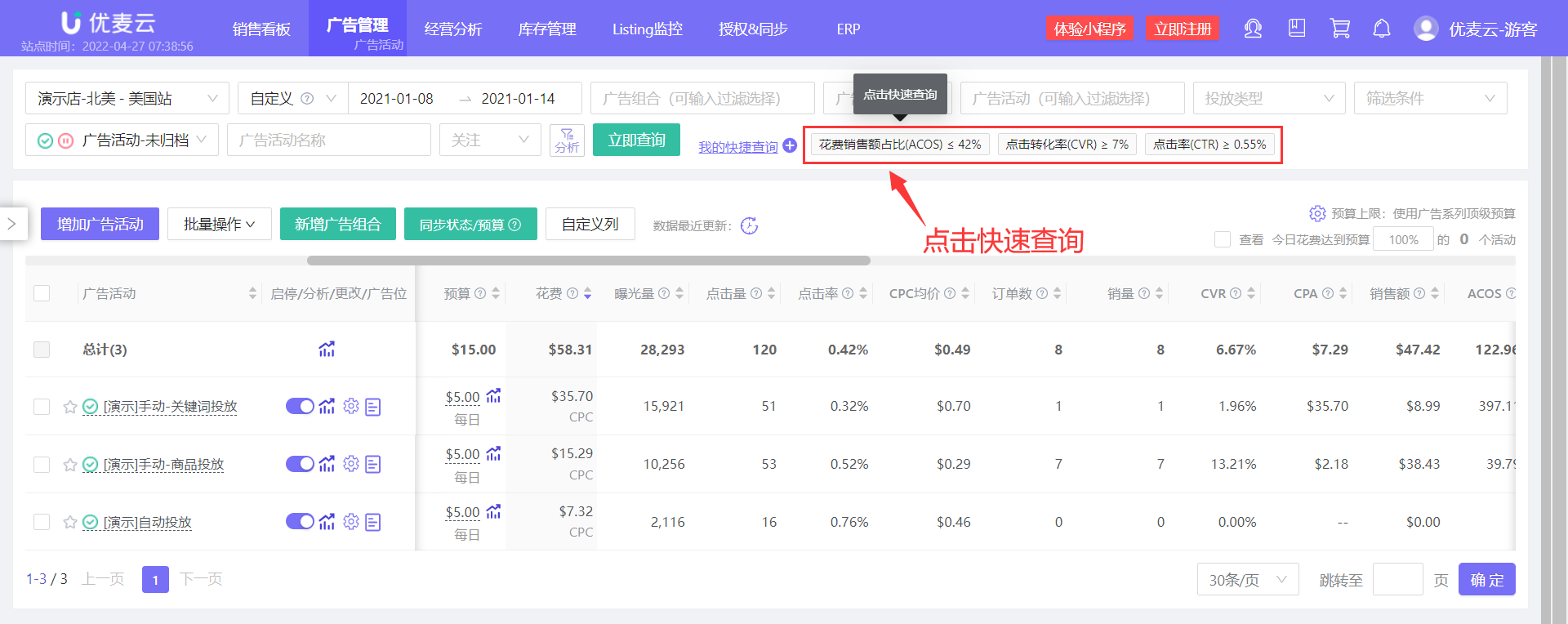Open budget trend icon beside 自动投放 $5.00
Image resolution: width=1568 pixels, height=624 pixels.
[x=493, y=511]
